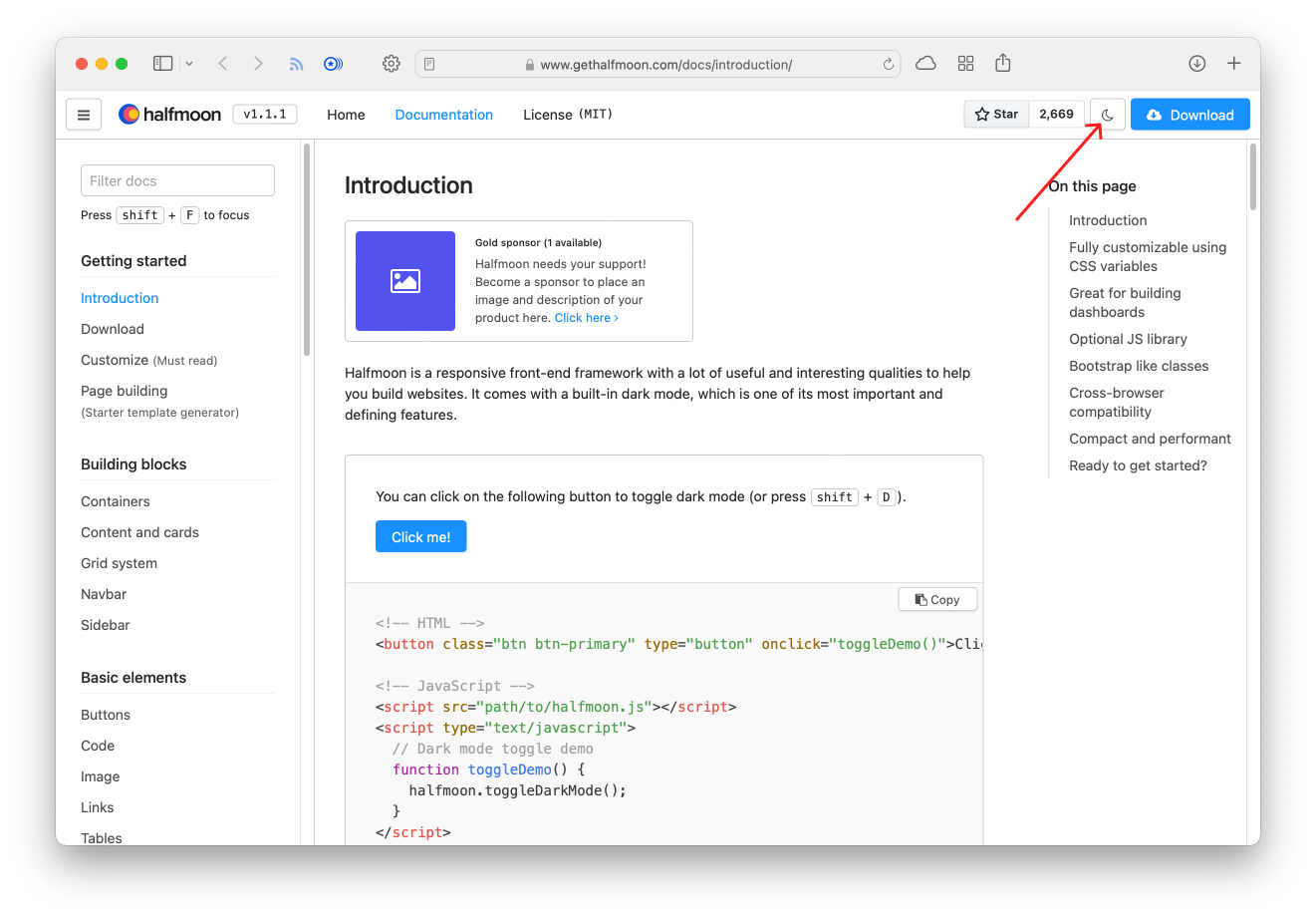Screen dimensions: 1316x919
Task: Jump to Fully customizable using CSS variables
Action: click(1148, 256)
